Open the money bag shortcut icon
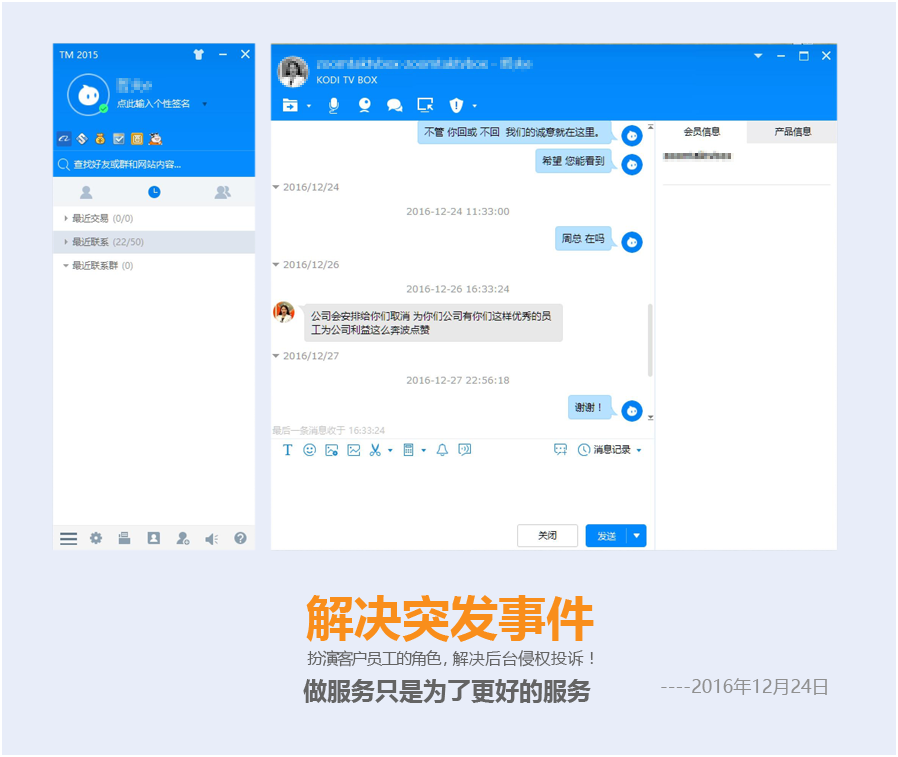 (100, 139)
